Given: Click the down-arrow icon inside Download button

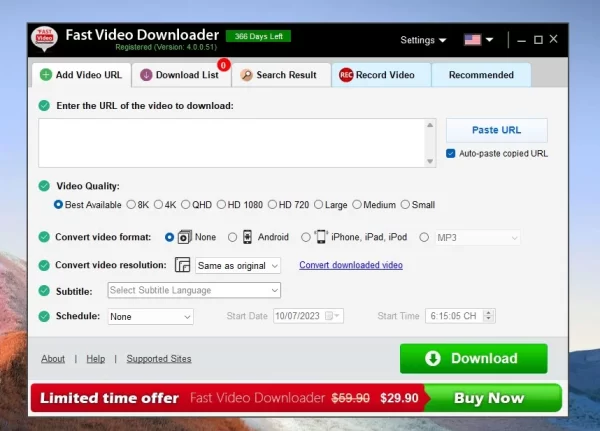Looking at the screenshot, I should coord(433,359).
